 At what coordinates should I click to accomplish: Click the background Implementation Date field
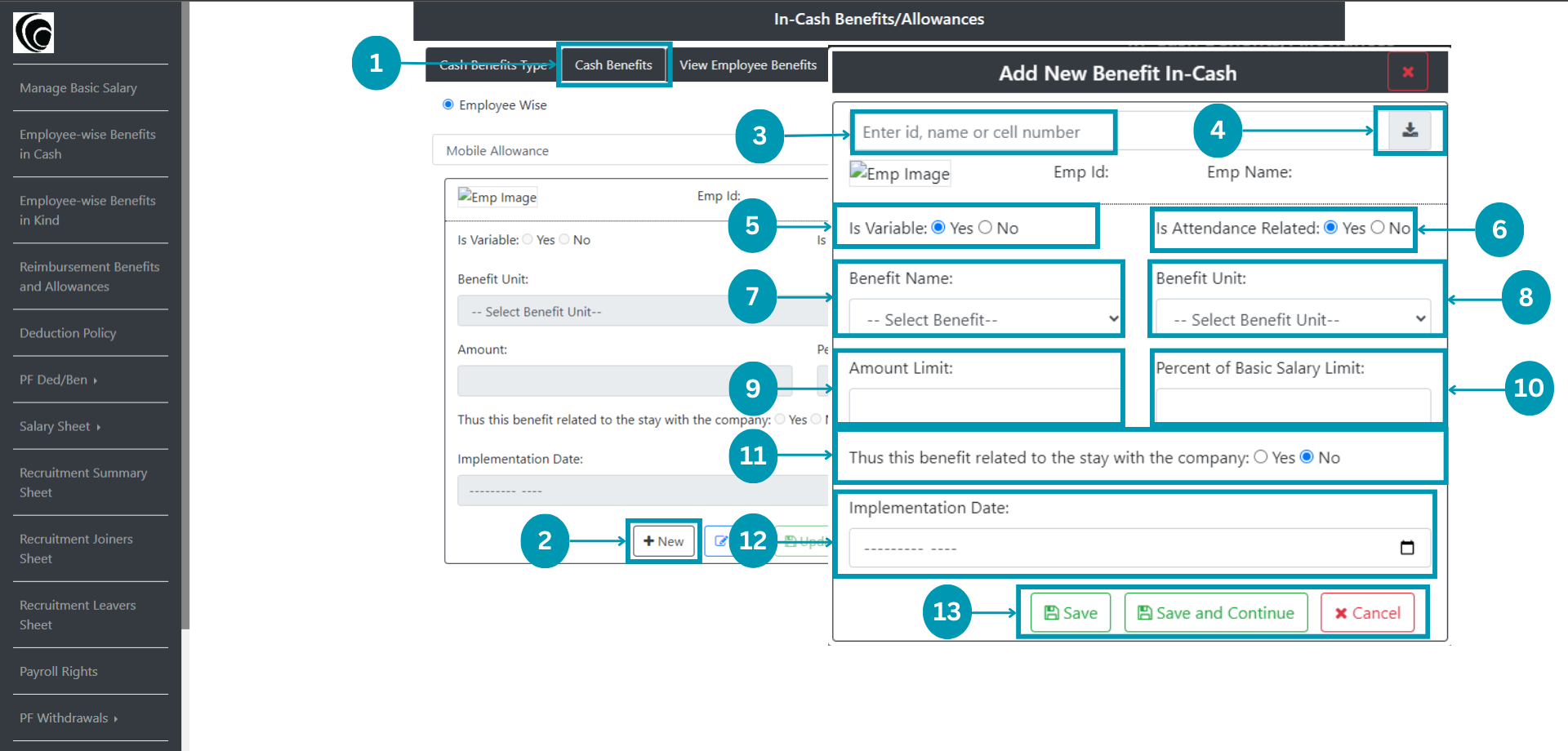pyautogui.click(x=643, y=491)
